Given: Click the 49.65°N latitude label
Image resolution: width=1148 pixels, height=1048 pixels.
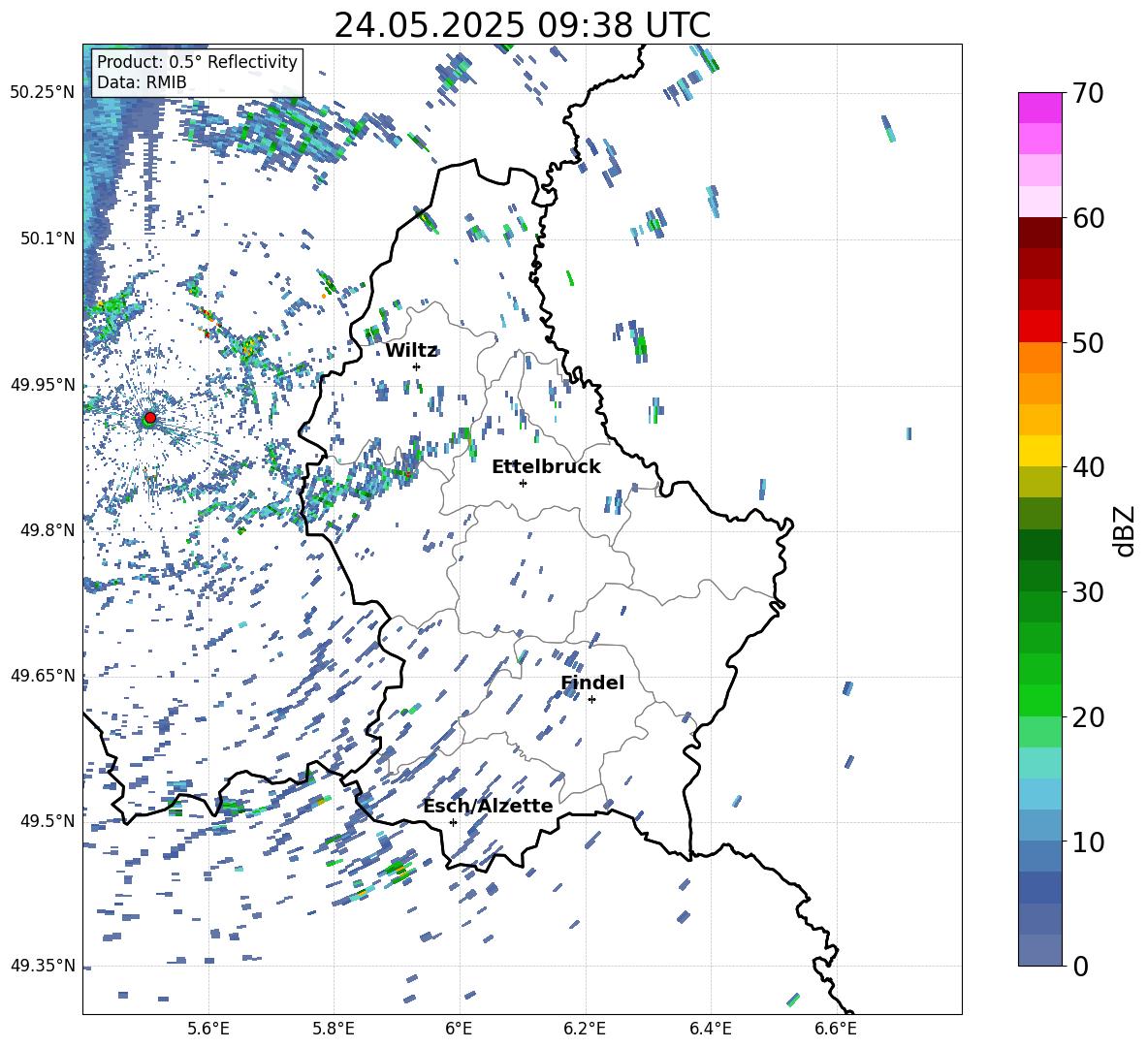Looking at the screenshot, I should 43,675.
